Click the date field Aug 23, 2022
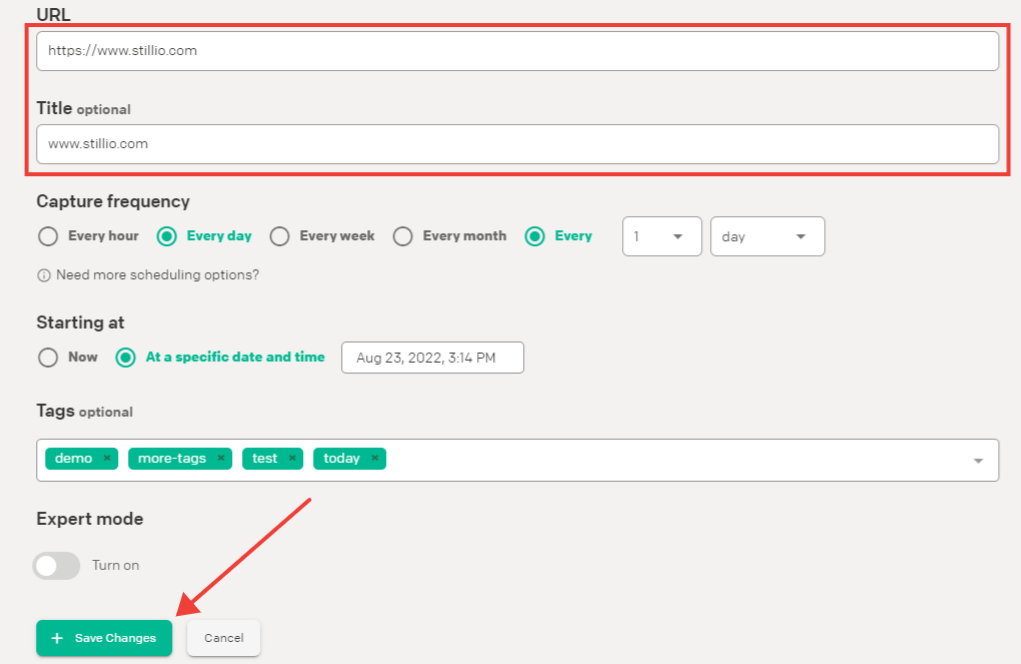Viewport: 1021px width, 664px height. pyautogui.click(x=432, y=357)
